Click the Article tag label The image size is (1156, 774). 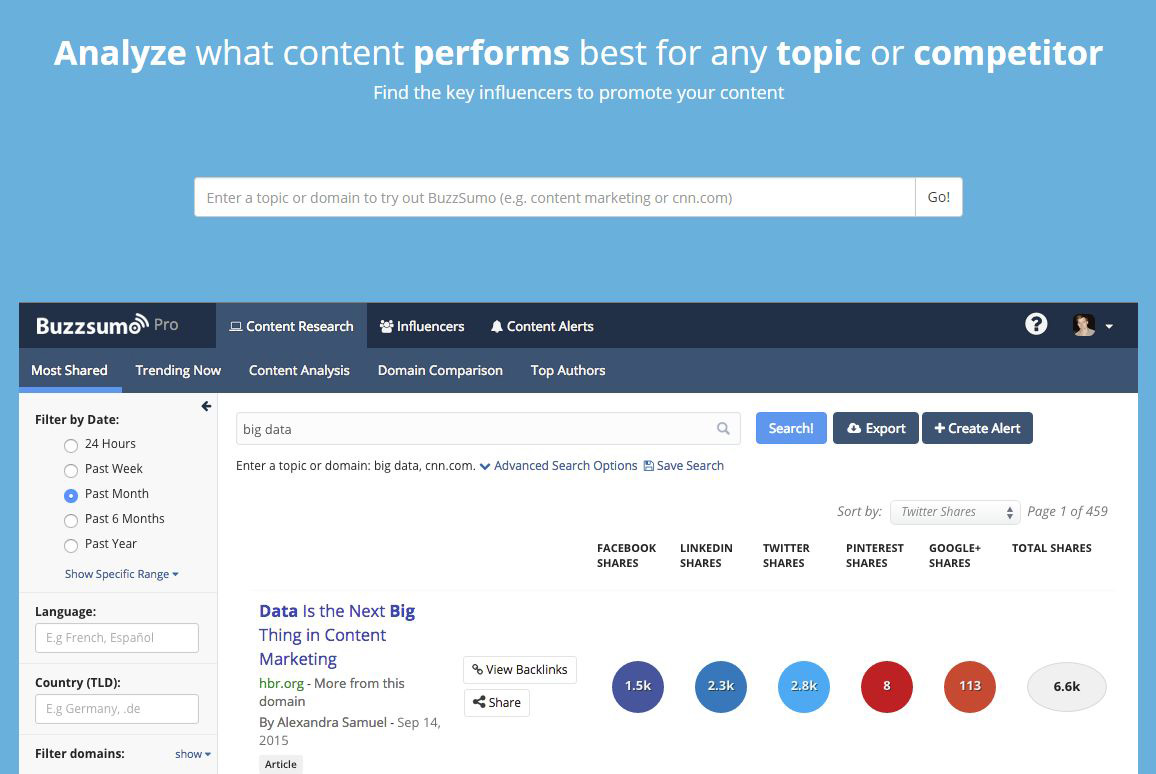[281, 764]
